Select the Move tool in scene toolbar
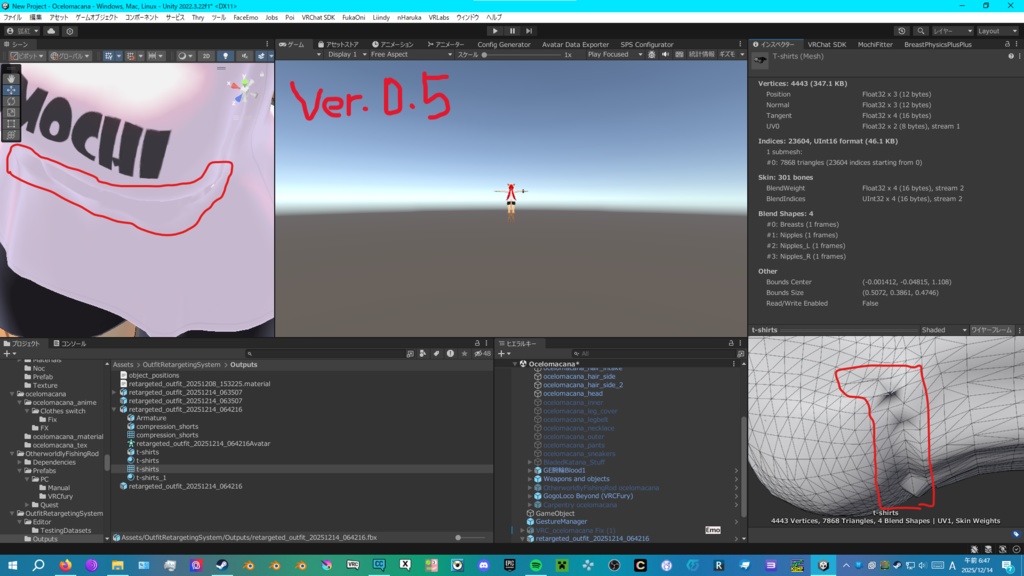The width and height of the screenshot is (1024, 576). tap(11, 90)
